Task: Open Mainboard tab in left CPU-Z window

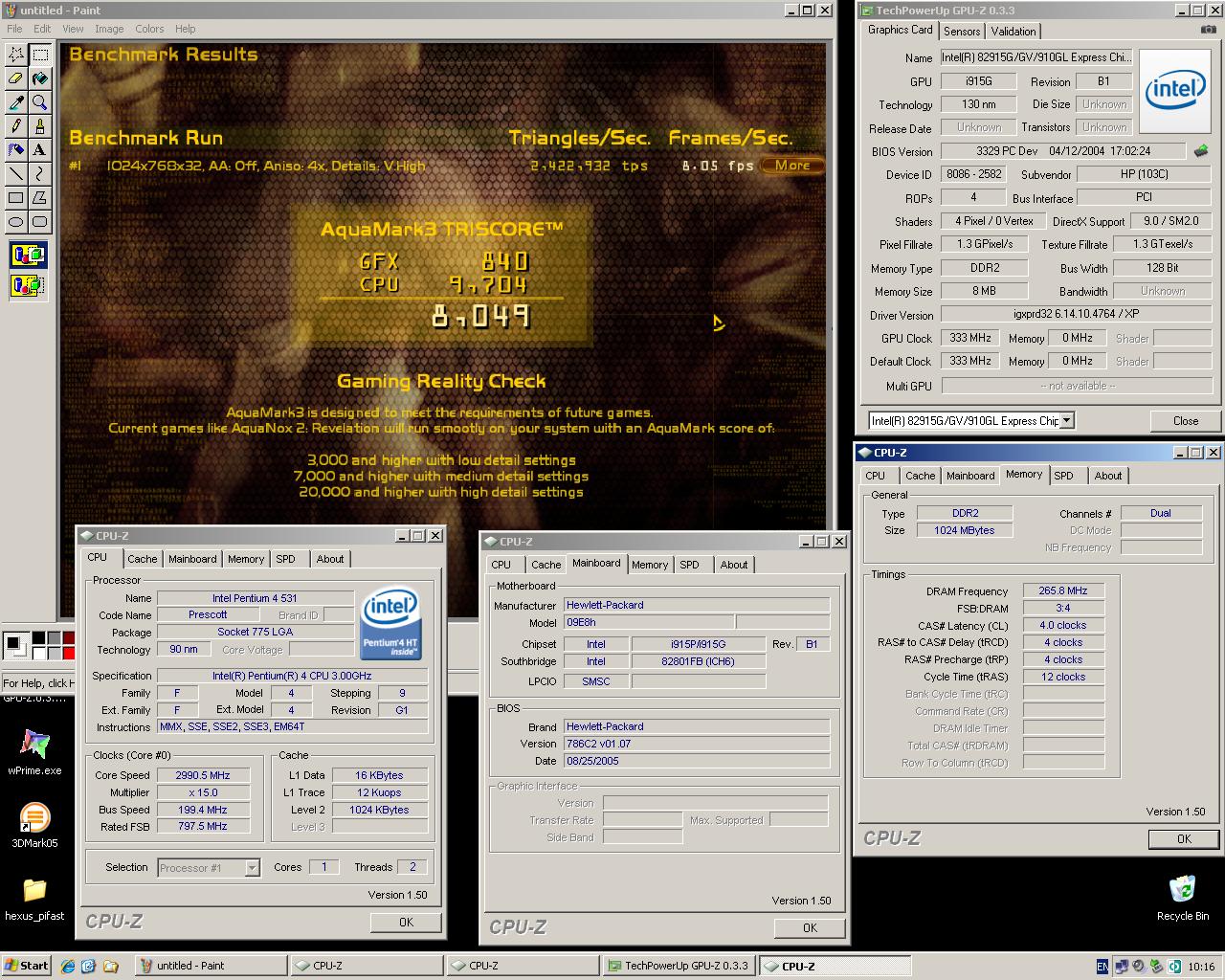Action: [x=192, y=559]
